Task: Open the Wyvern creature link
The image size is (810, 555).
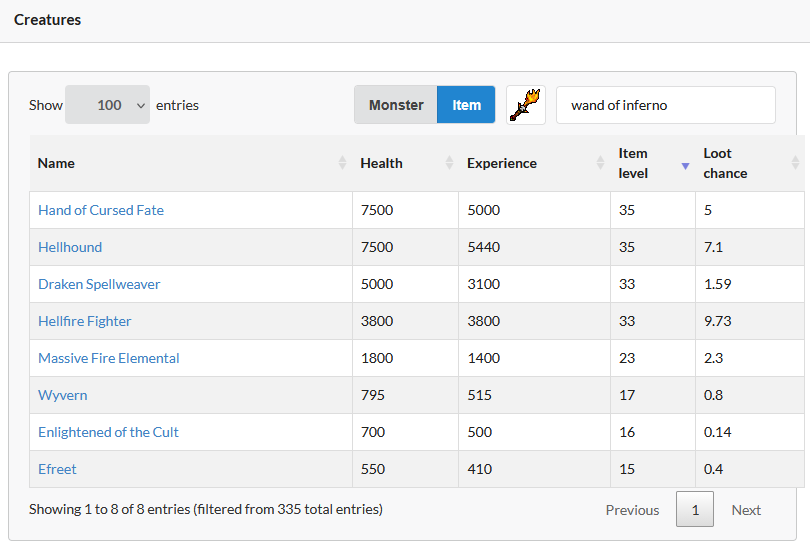Action: tap(63, 395)
